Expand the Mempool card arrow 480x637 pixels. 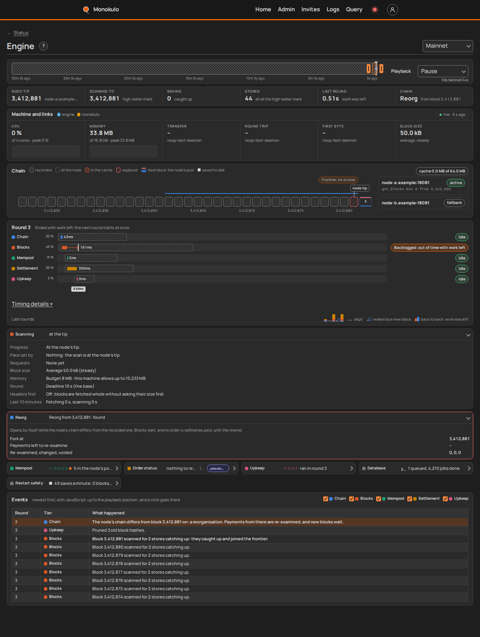click(117, 468)
